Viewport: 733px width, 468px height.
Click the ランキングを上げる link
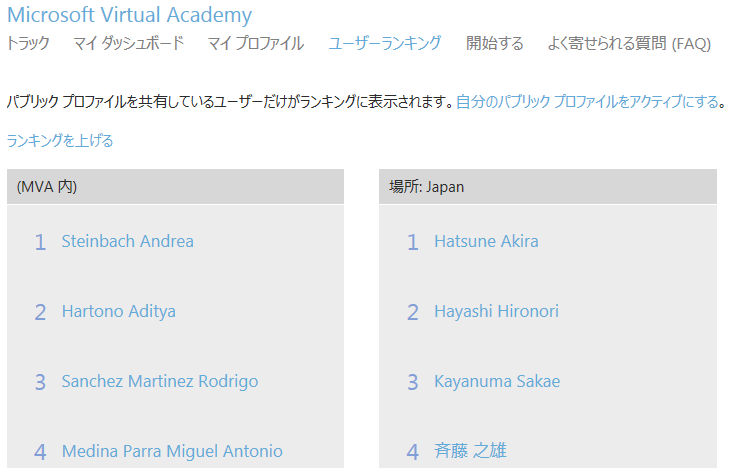tap(60, 140)
